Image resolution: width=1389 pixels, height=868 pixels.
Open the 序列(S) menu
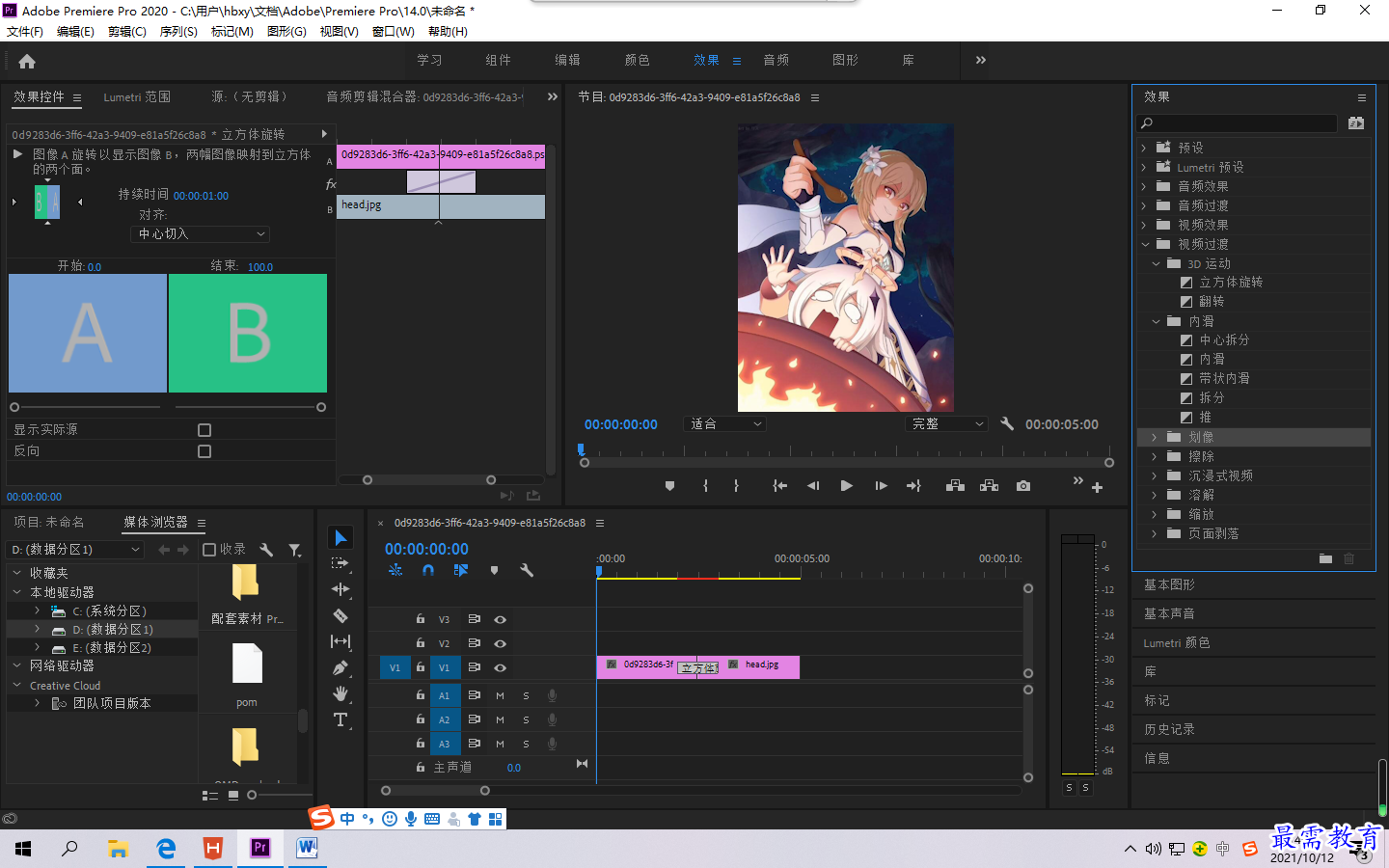(x=178, y=32)
